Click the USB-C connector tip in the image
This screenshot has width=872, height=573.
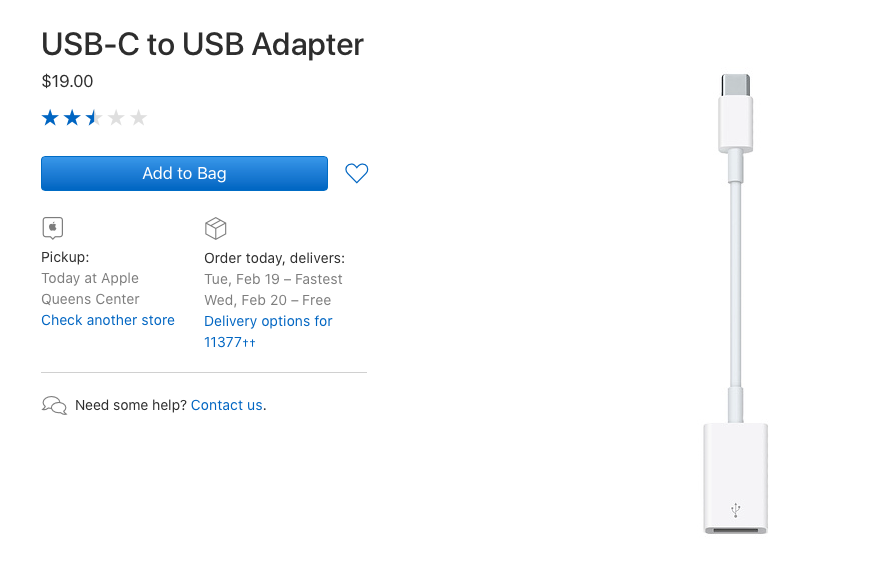736,86
